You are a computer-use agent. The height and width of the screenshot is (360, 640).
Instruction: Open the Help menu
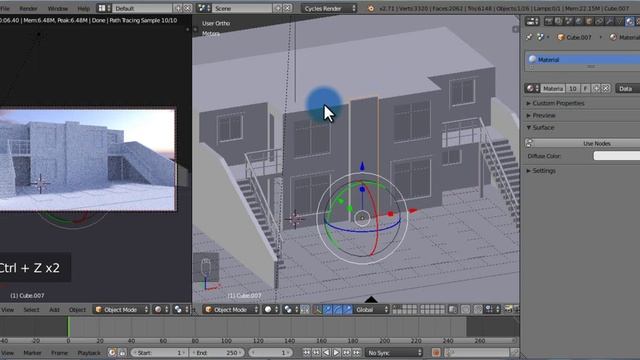tap(83, 8)
